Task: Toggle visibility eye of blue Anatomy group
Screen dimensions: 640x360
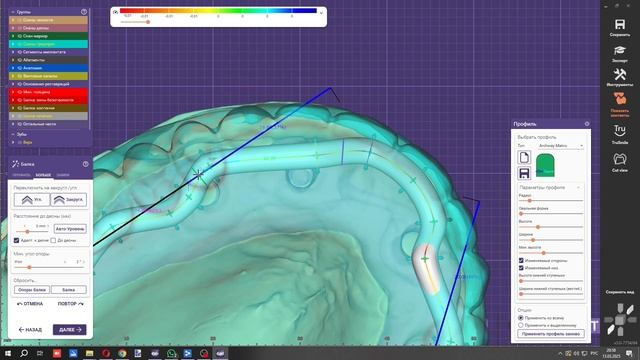Action: 19,68
